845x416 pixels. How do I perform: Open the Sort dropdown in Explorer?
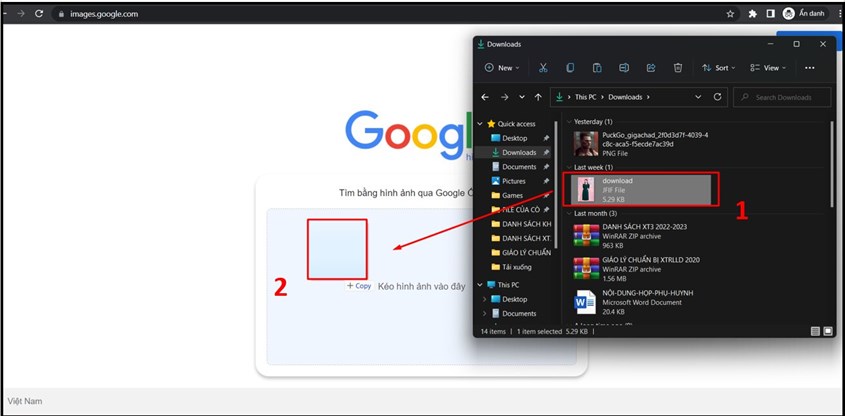(x=719, y=68)
